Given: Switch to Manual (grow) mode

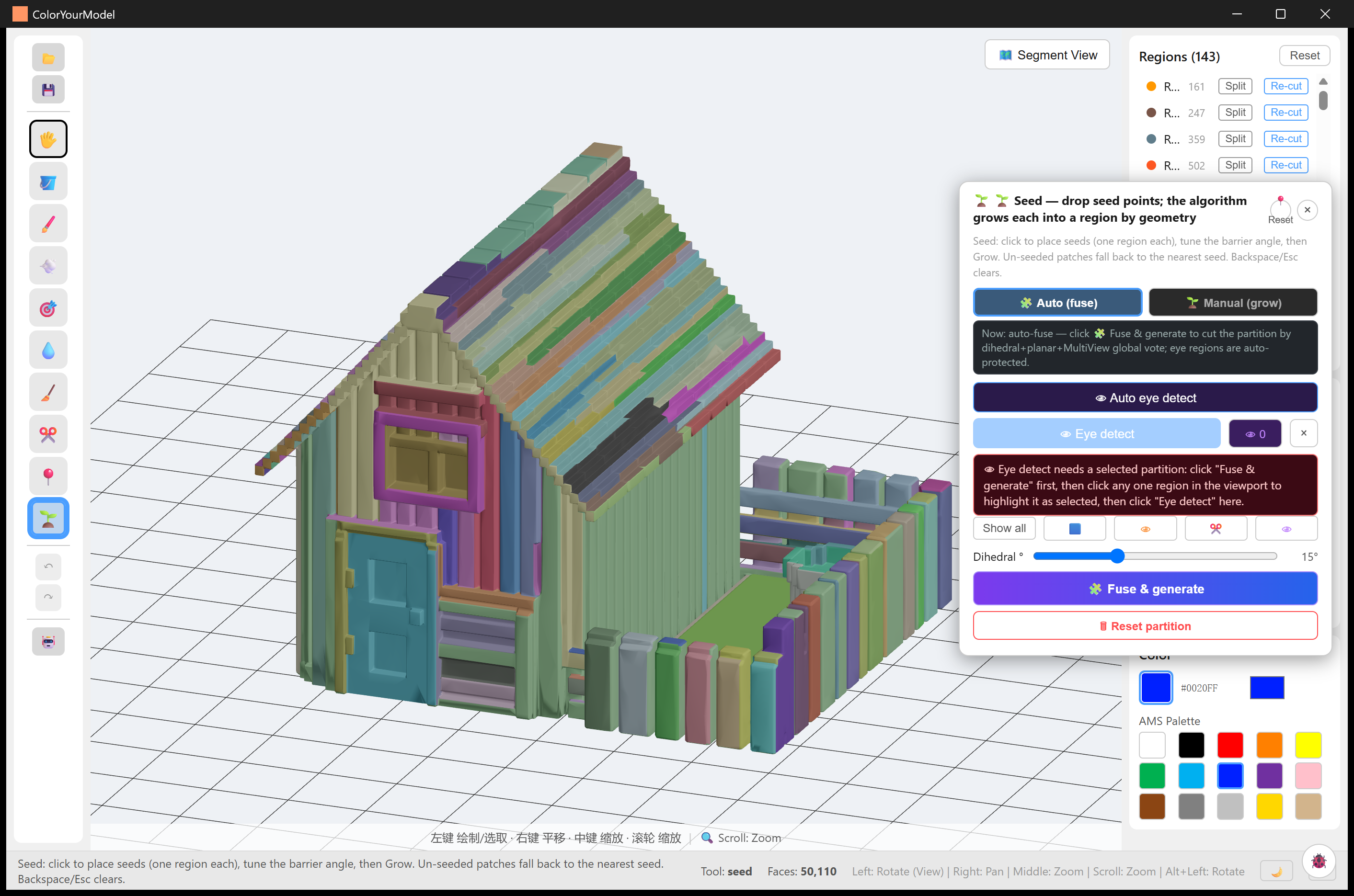Looking at the screenshot, I should click(1233, 303).
